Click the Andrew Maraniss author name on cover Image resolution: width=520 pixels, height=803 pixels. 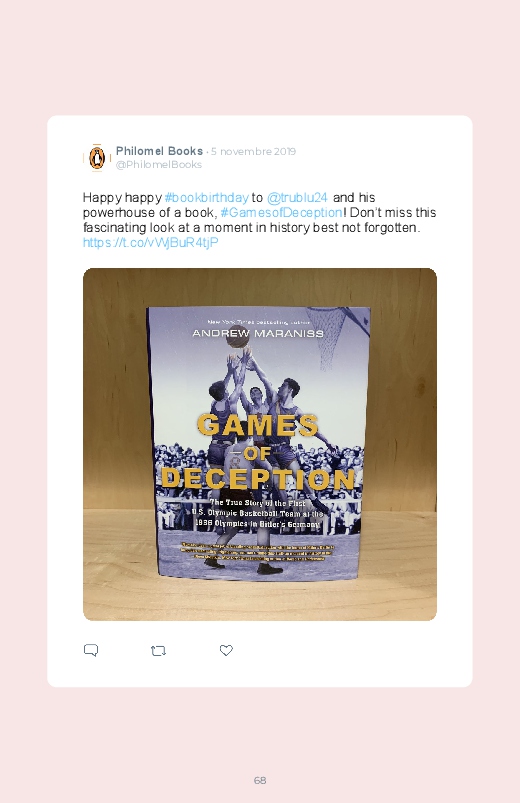click(x=258, y=333)
